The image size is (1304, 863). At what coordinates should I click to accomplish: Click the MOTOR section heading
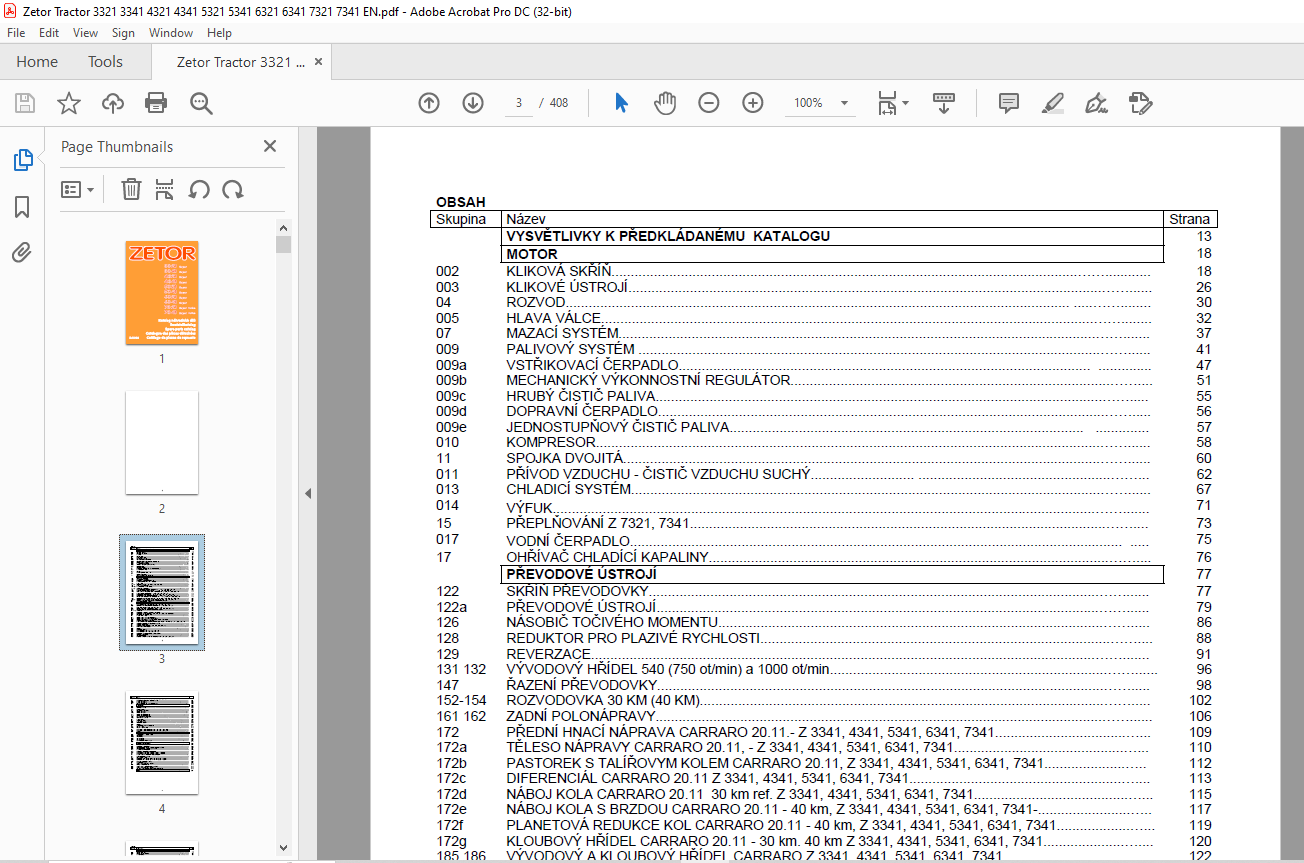coord(532,254)
